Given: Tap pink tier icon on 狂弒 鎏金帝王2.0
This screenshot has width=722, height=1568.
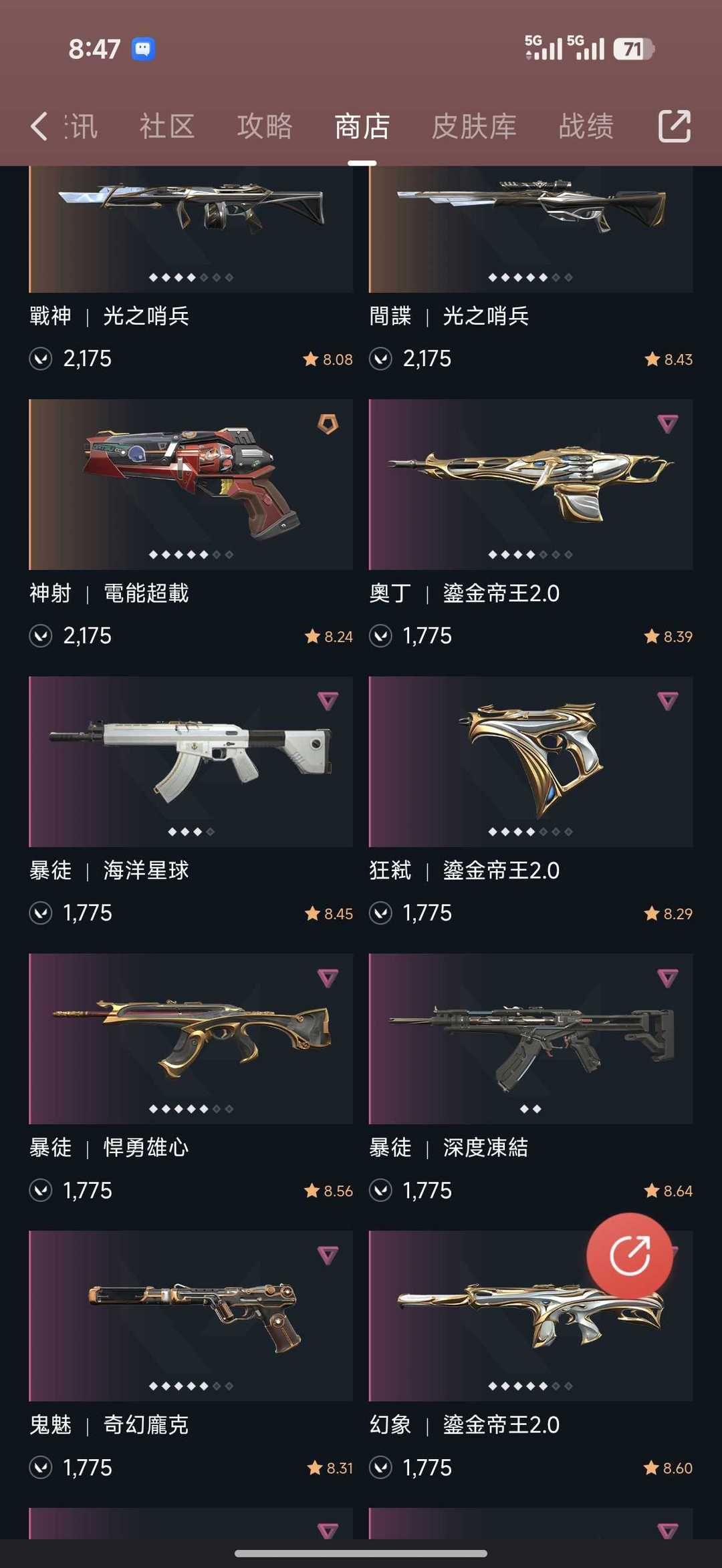Looking at the screenshot, I should (x=667, y=701).
